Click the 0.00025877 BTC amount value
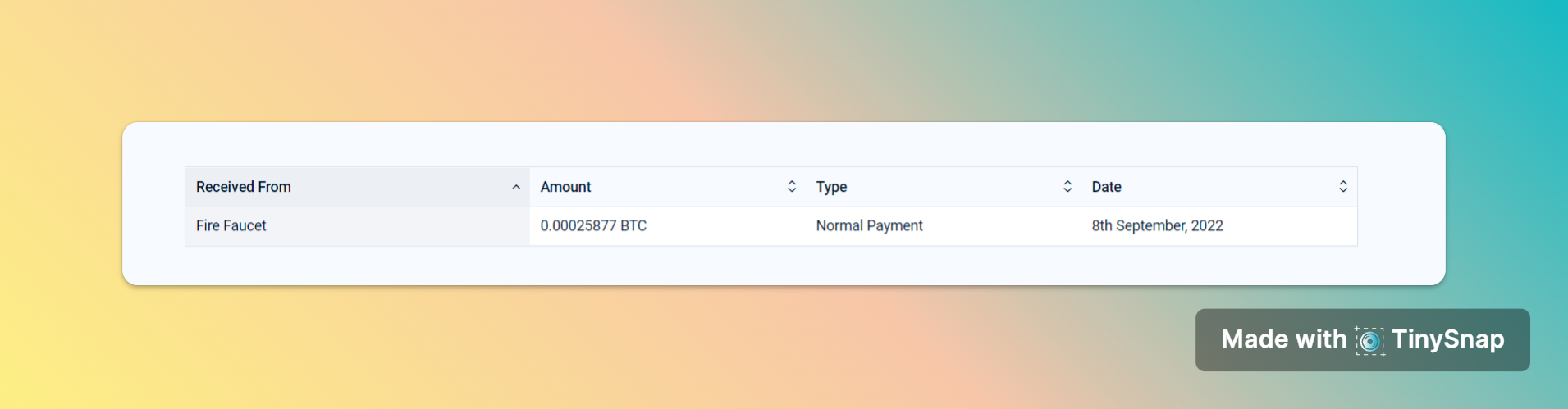This screenshot has height=409, width=1568. [x=593, y=225]
